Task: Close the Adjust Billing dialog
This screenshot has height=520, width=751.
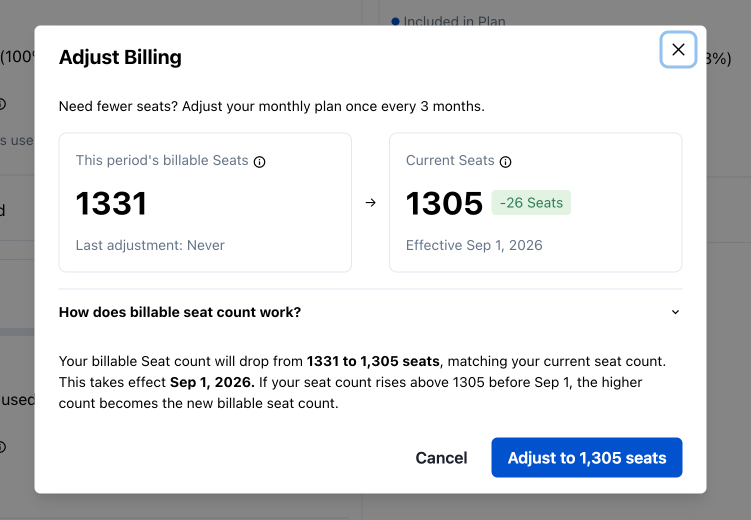Action: click(678, 49)
